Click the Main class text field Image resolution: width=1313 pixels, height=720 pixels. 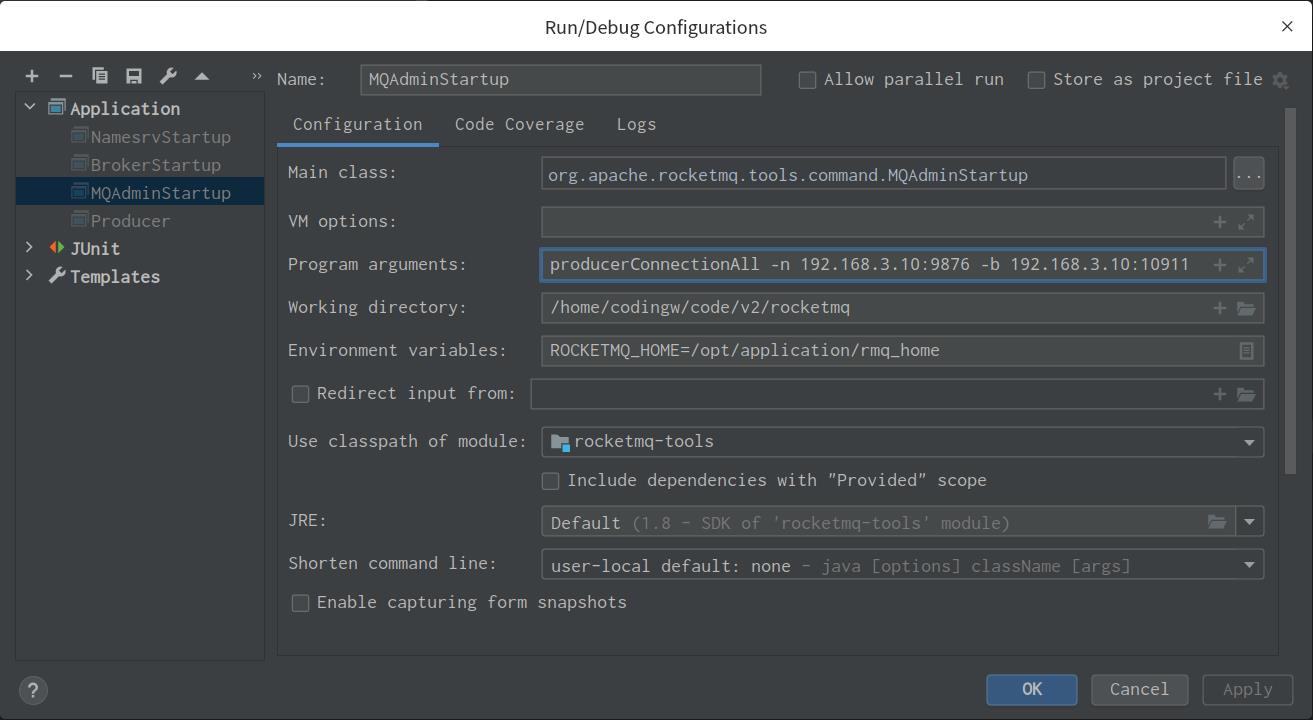tap(883, 174)
